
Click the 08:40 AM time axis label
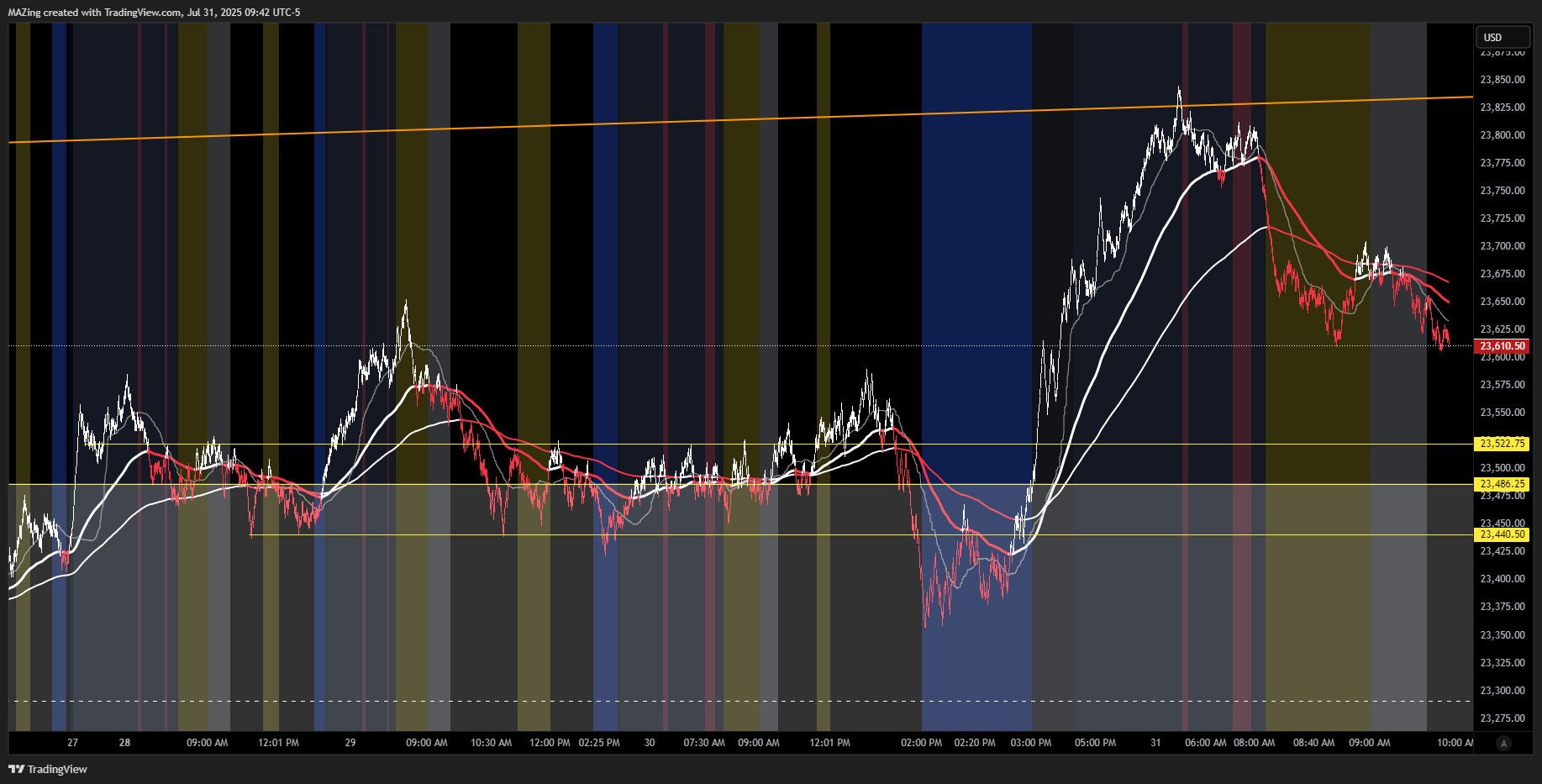[x=1314, y=743]
